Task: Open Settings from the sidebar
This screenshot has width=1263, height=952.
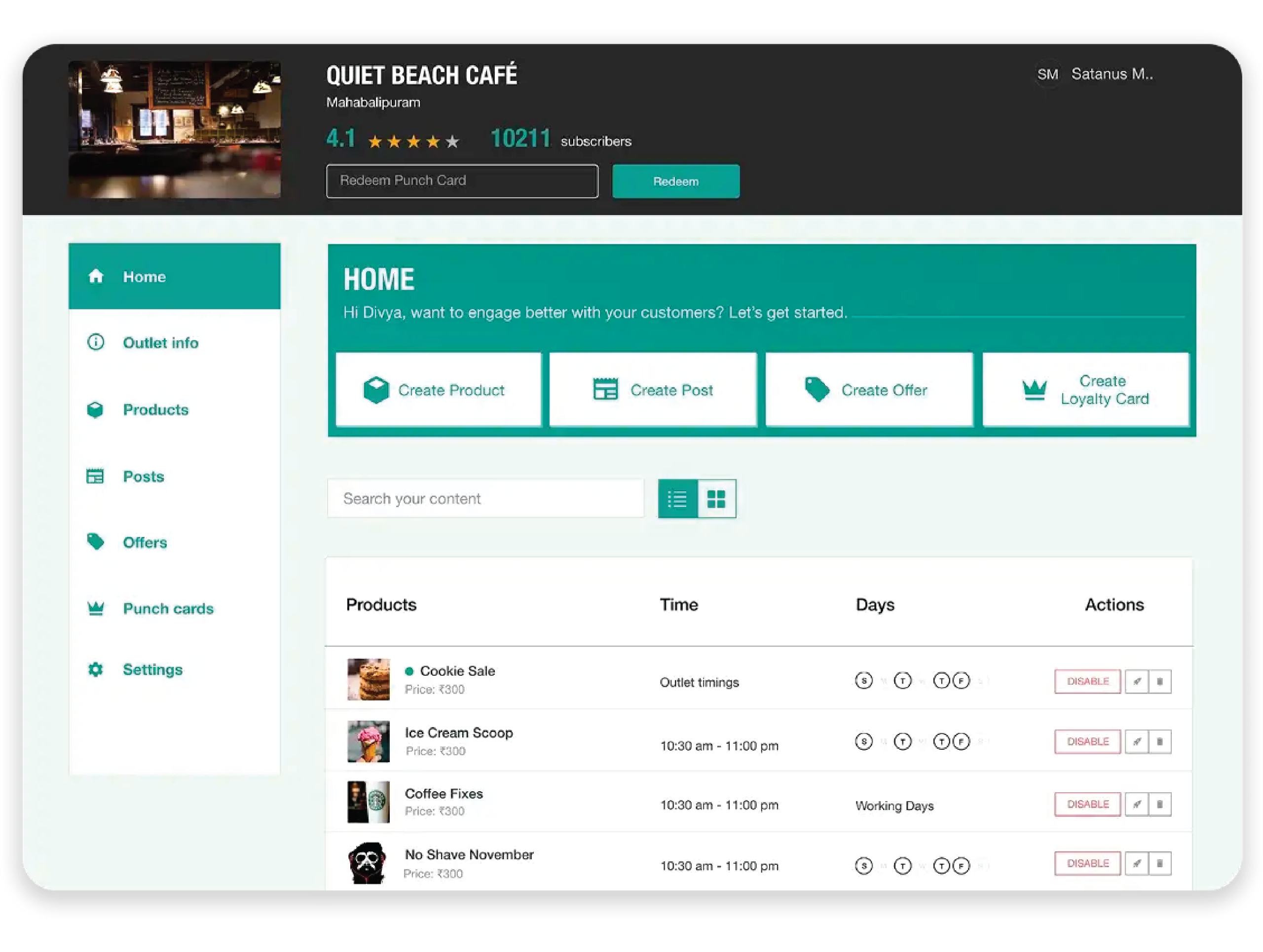Action: (152, 669)
